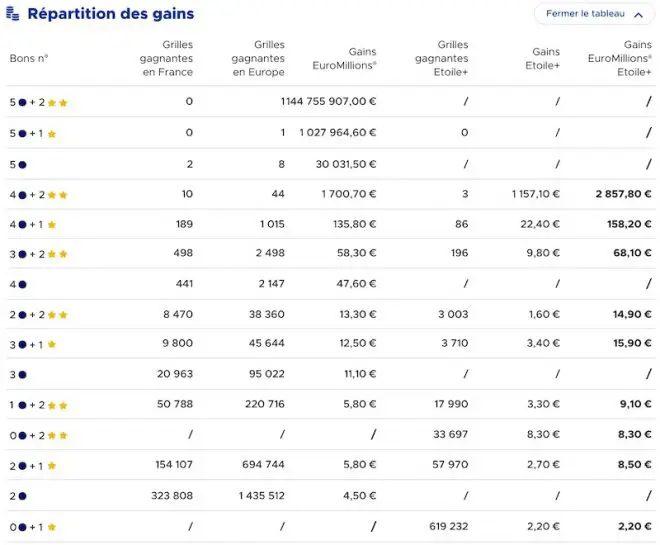Select the 2 balls + 2 stars rank icon
The image size is (660, 545).
pyautogui.click(x=39, y=315)
